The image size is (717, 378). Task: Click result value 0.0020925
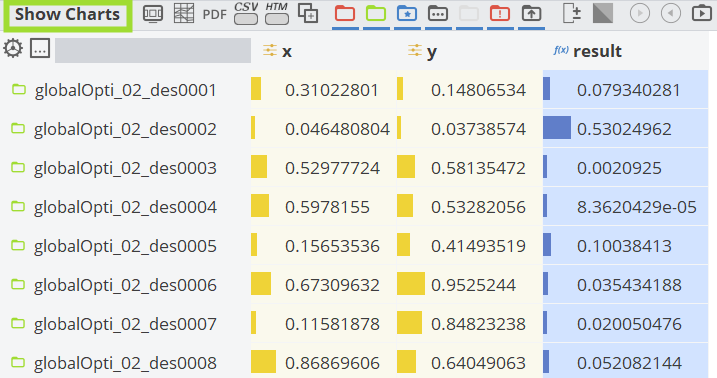619,168
